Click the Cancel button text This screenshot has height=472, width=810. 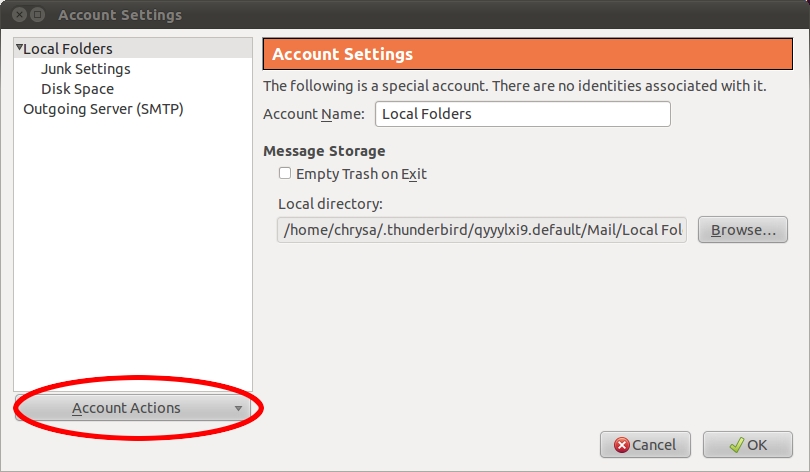[x=654, y=445]
